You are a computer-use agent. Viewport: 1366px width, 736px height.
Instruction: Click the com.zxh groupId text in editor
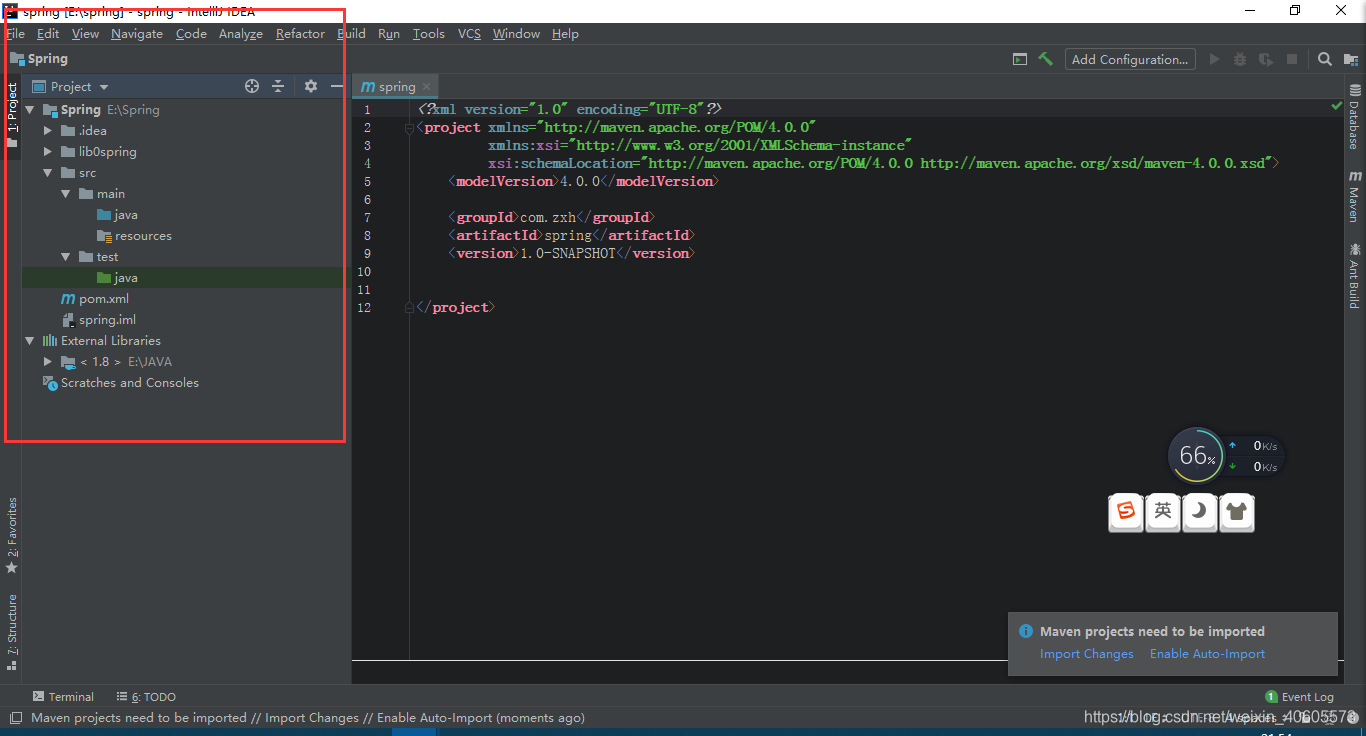[548, 217]
